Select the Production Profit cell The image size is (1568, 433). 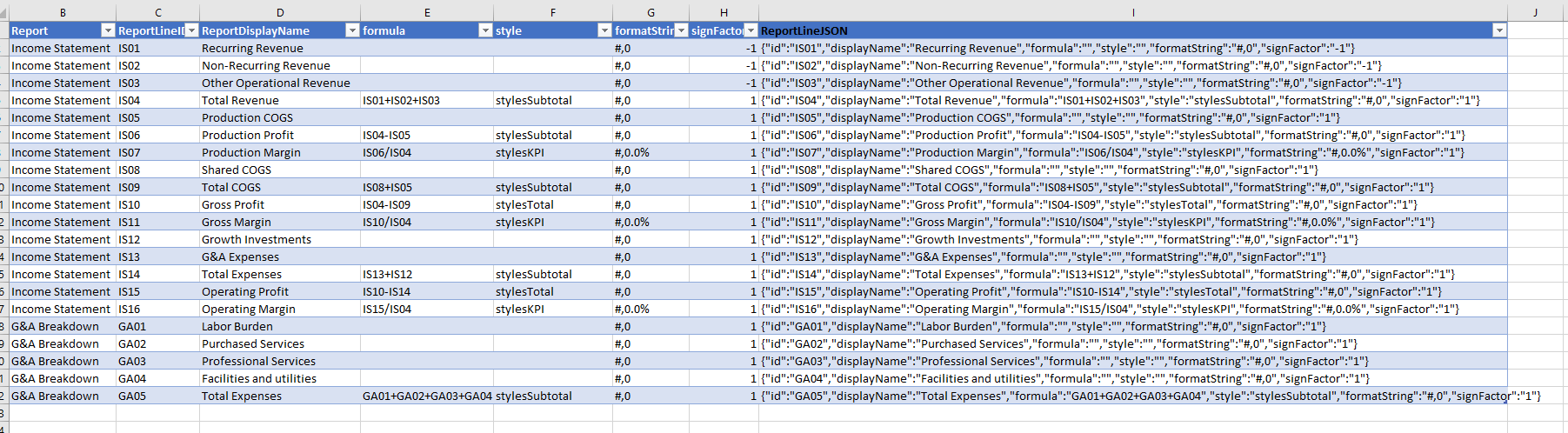(280, 135)
